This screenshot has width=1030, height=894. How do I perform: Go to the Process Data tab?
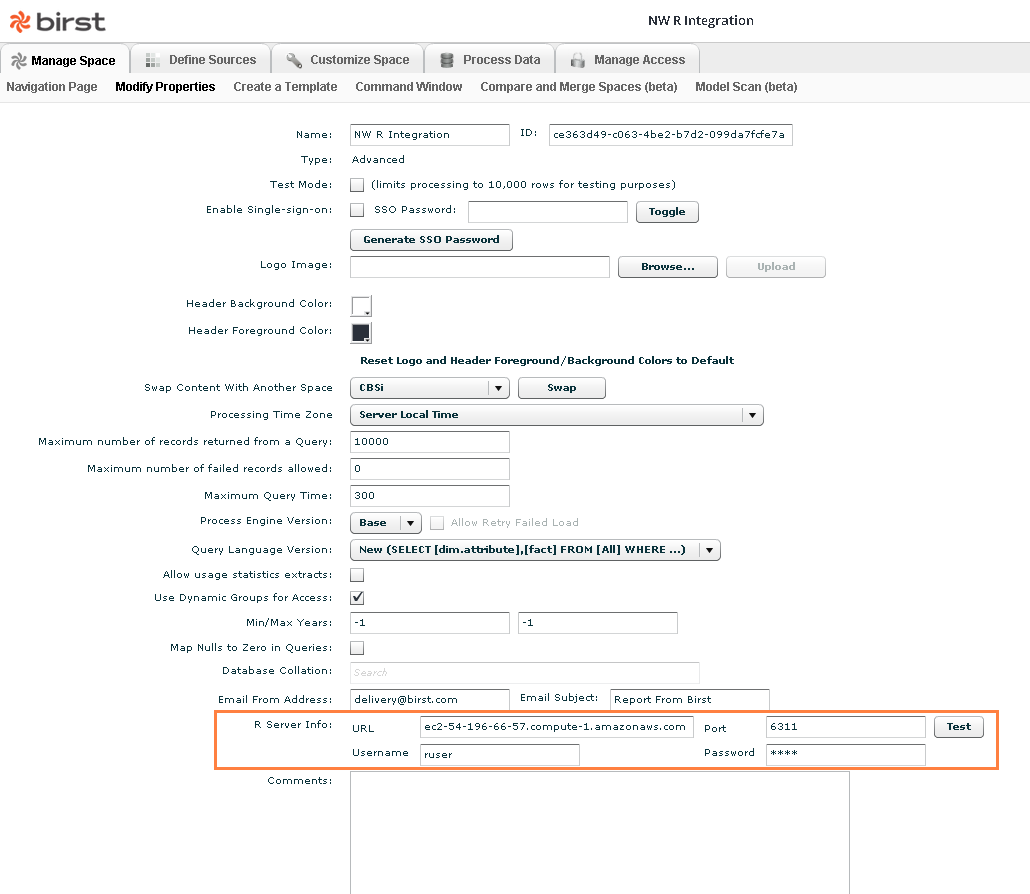(x=489, y=60)
